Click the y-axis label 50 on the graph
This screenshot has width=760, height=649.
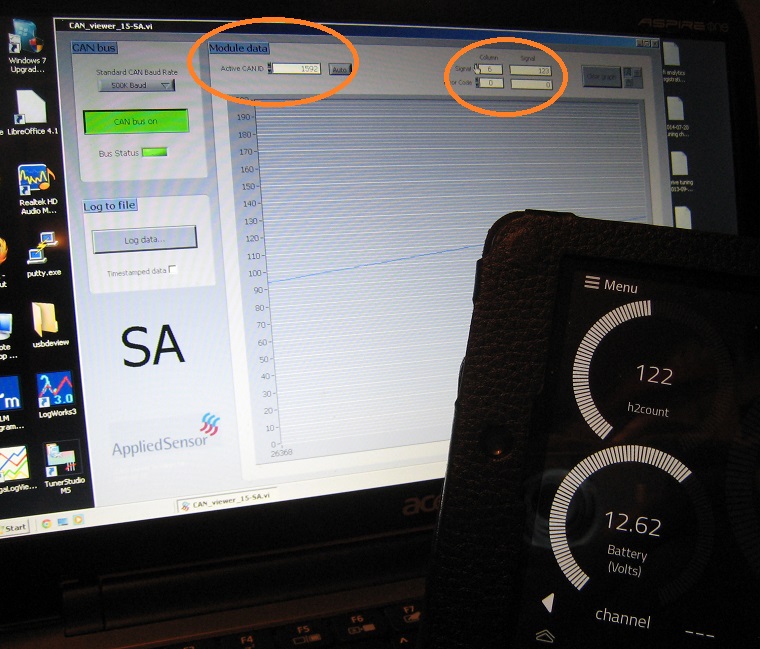pos(264,359)
